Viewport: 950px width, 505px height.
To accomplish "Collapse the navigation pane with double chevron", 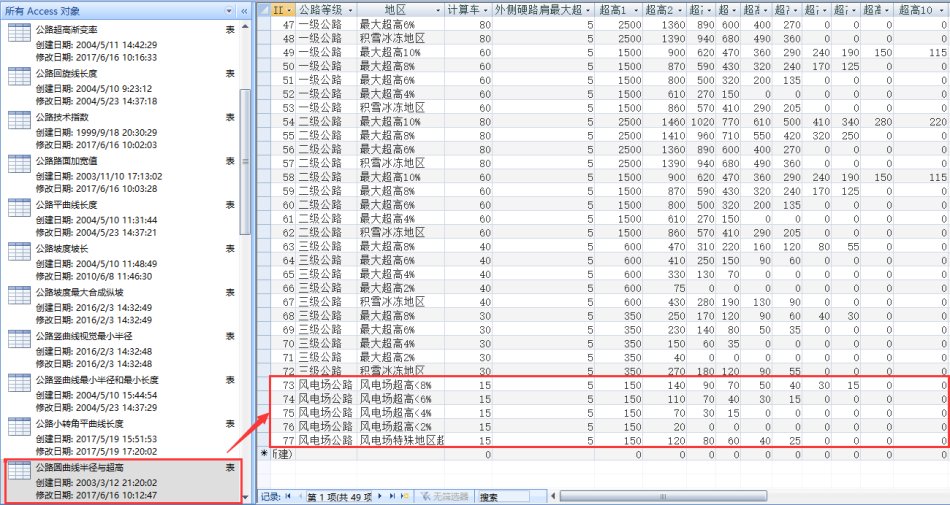I will pyautogui.click(x=245, y=9).
